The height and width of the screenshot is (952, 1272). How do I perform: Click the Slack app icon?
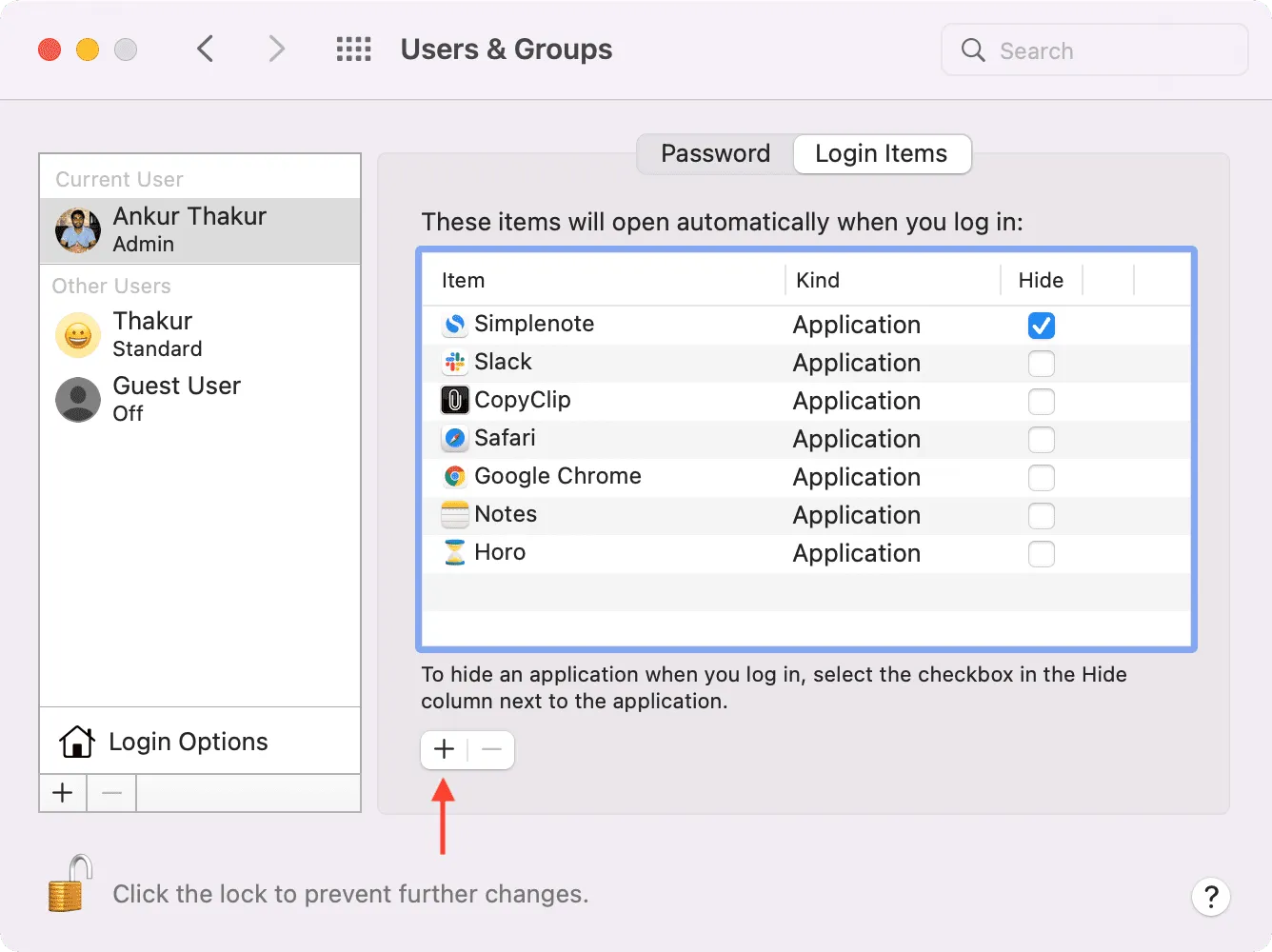[455, 363]
